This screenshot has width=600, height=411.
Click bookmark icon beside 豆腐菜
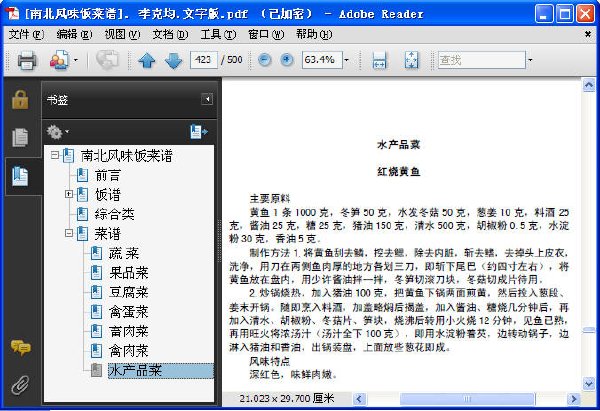point(96,292)
